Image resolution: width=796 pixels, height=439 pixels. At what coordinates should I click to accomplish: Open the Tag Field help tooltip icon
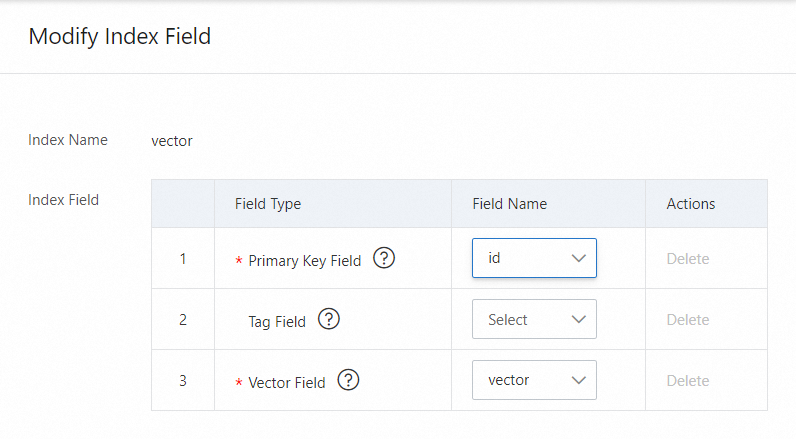point(329,319)
